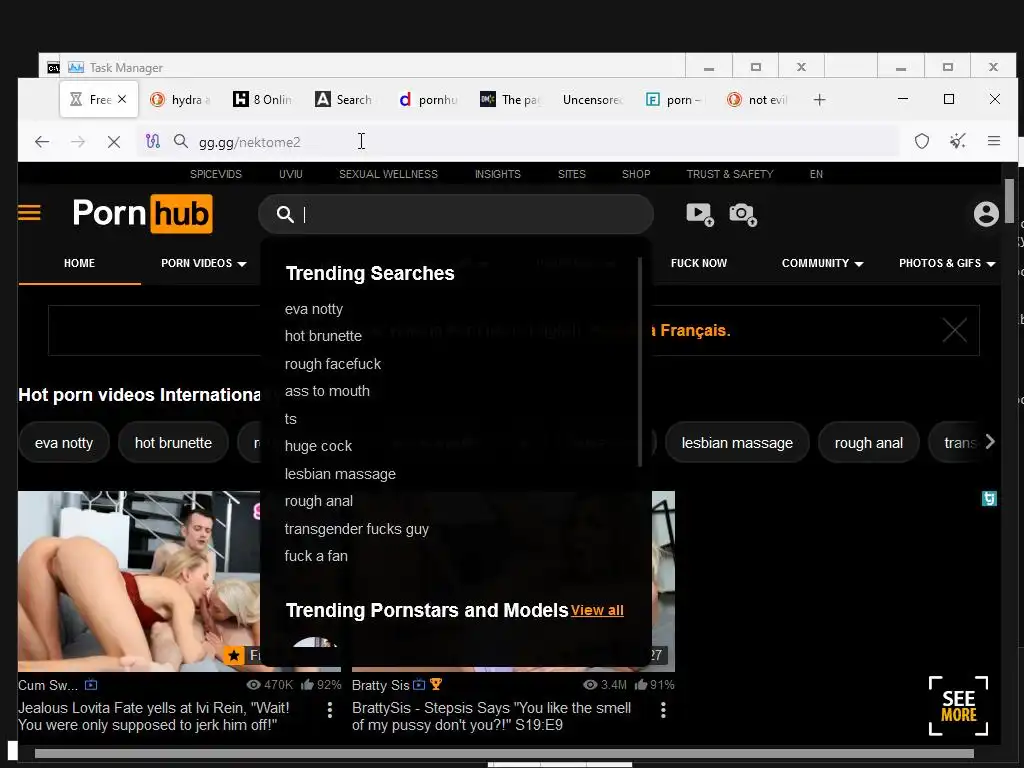Open the user account avatar icon

[986, 214]
